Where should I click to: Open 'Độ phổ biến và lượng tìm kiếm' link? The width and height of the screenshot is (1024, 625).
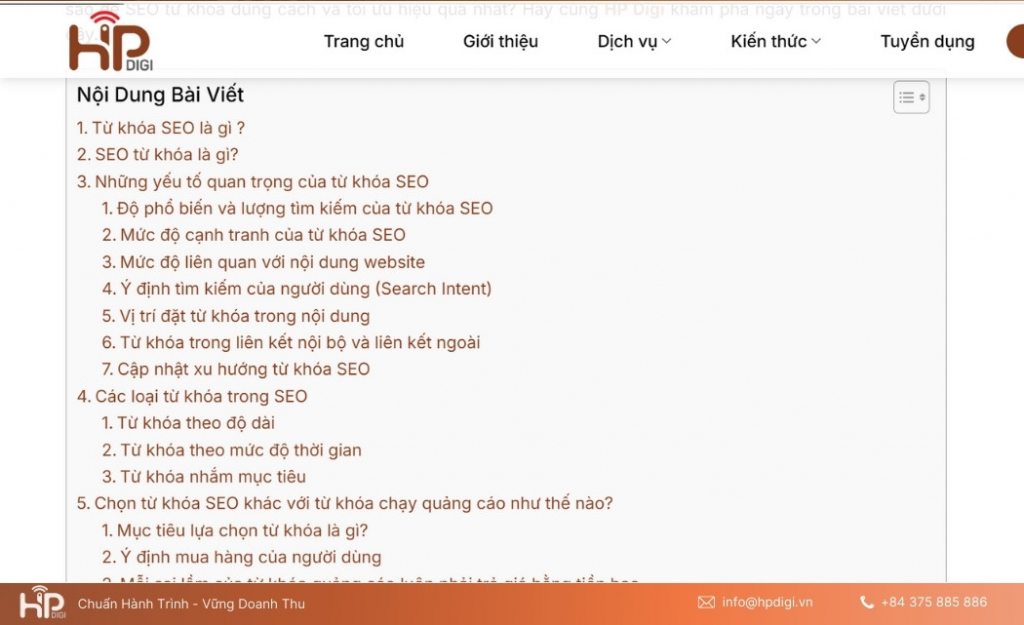click(x=297, y=208)
